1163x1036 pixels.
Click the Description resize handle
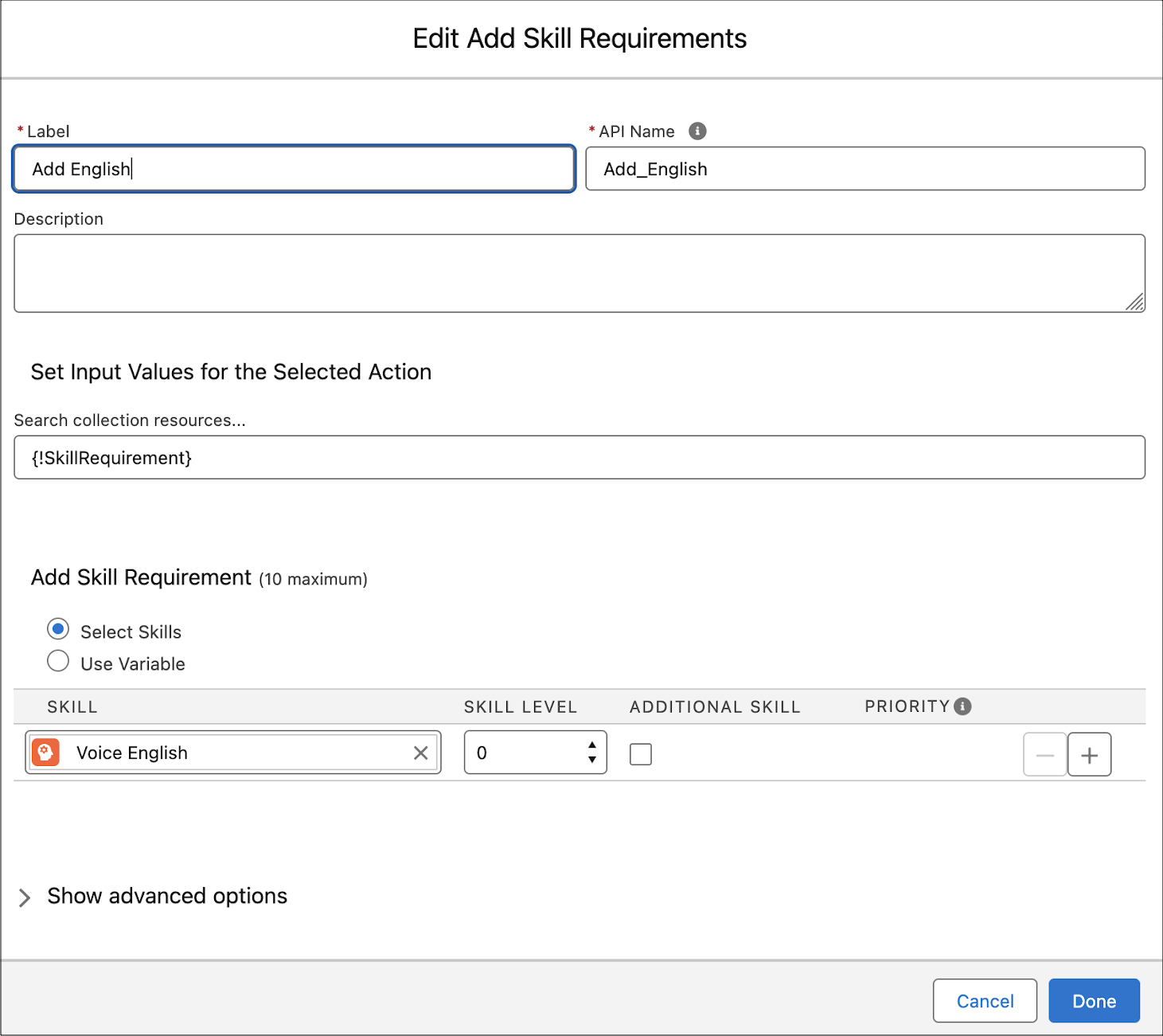1135,302
